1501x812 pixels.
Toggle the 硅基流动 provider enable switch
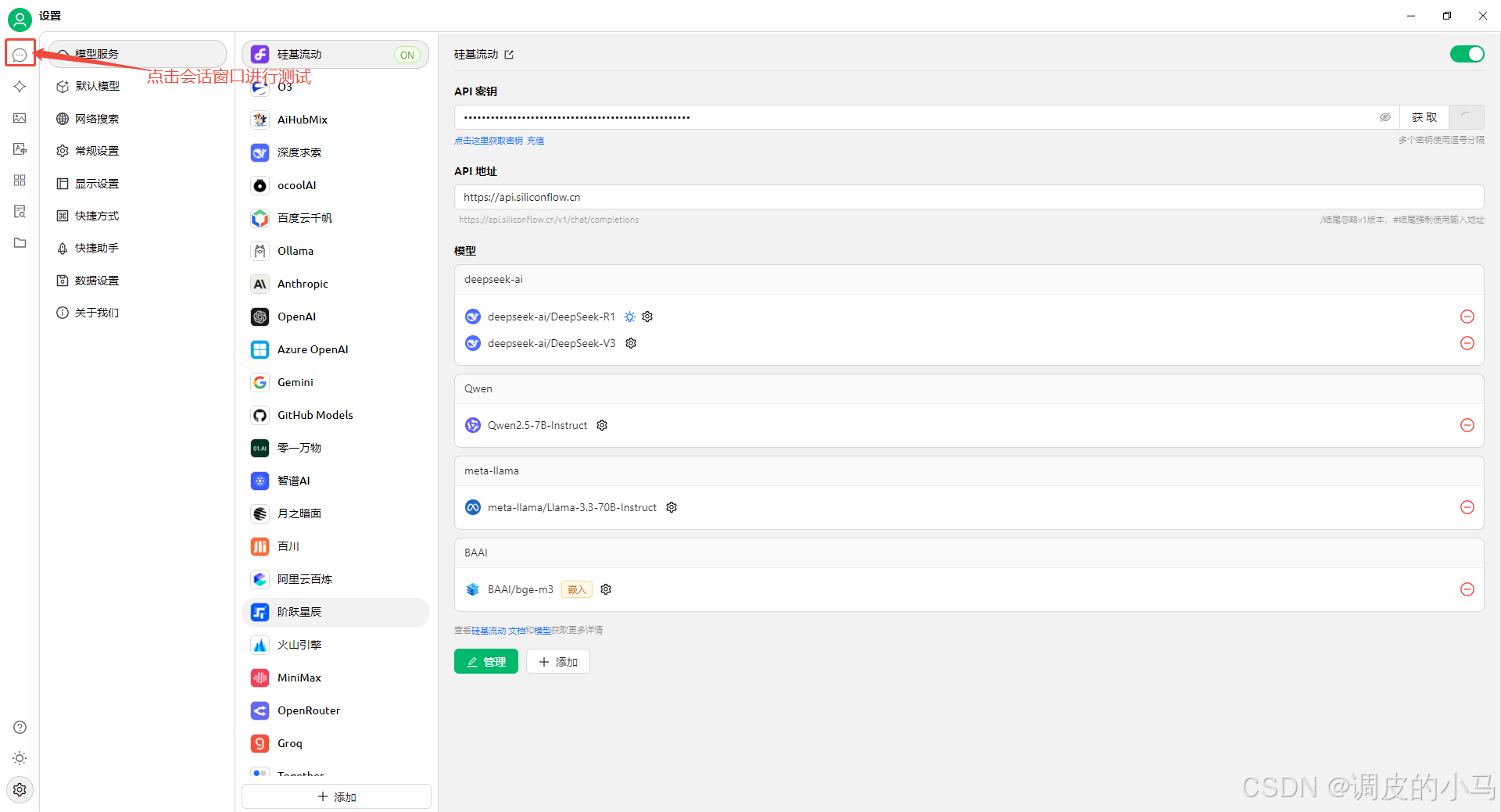(x=1467, y=54)
